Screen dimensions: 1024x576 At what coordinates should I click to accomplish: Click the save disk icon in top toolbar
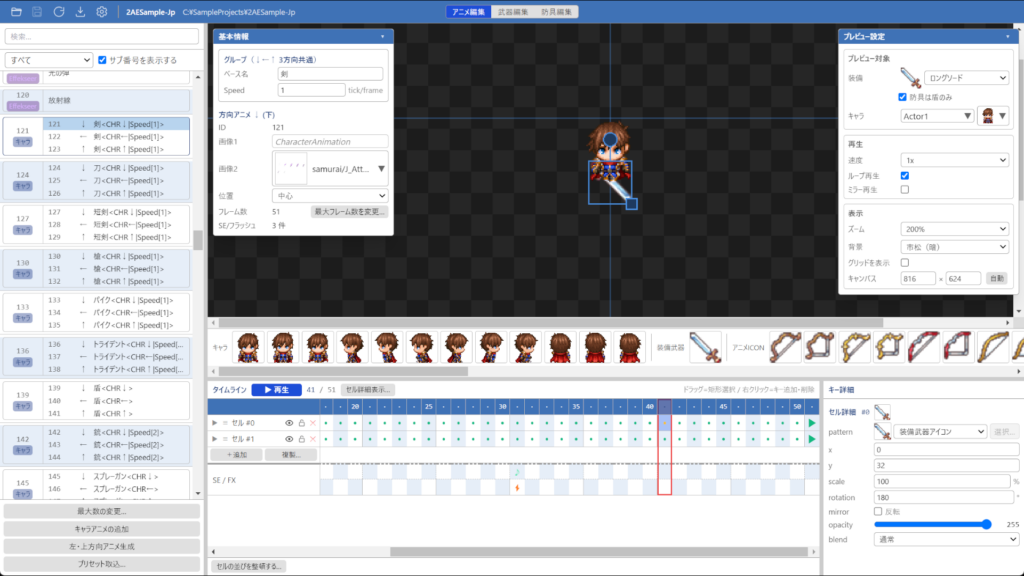click(37, 12)
